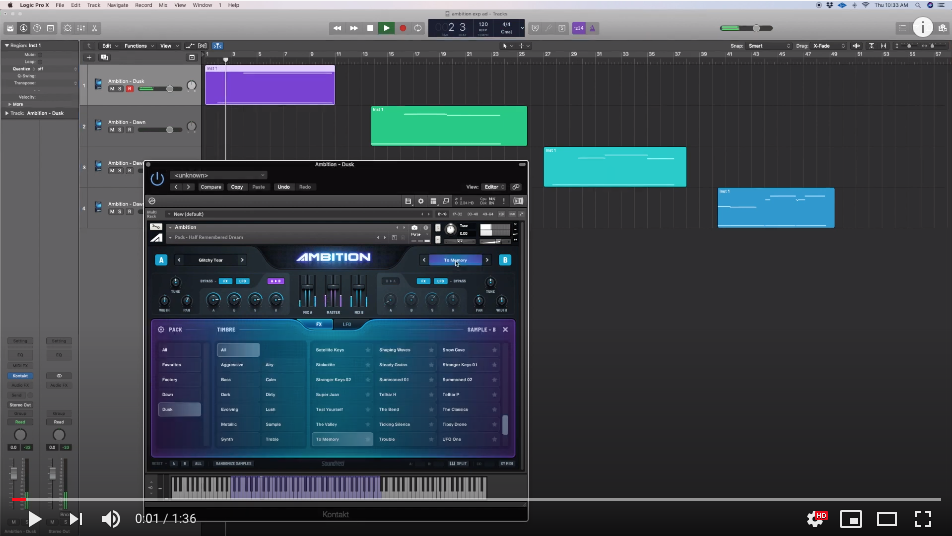The width and height of the screenshot is (952, 536).
Task: Open Smart Controls from the control bar
Action: pyautogui.click(x=67, y=28)
